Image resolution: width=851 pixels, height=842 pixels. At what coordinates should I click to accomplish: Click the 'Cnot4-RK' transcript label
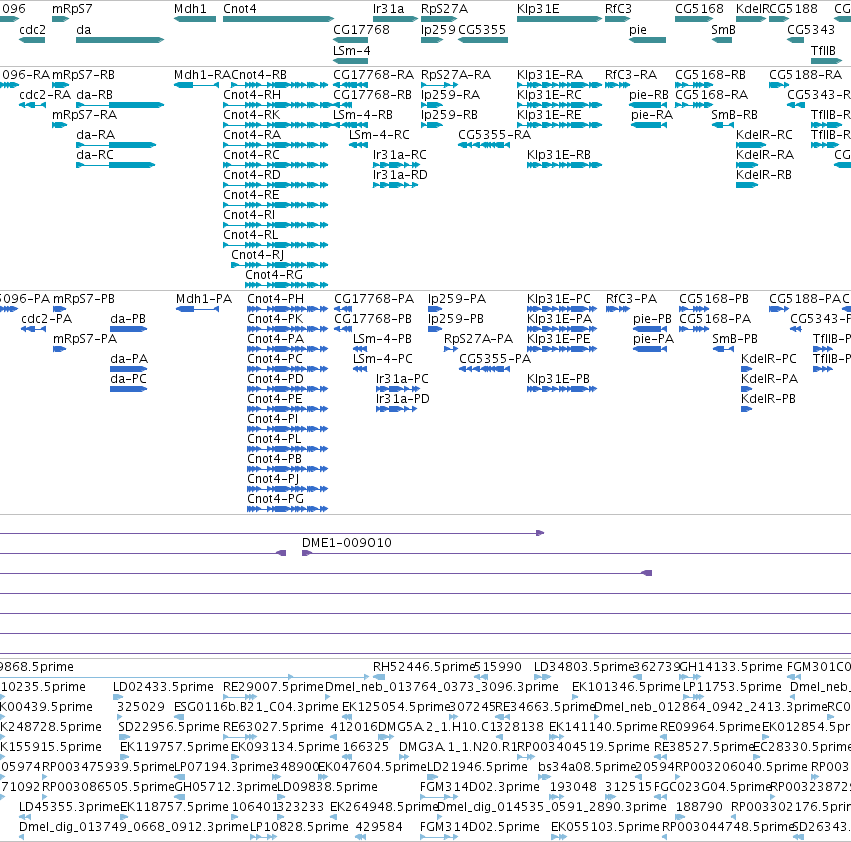click(x=252, y=115)
